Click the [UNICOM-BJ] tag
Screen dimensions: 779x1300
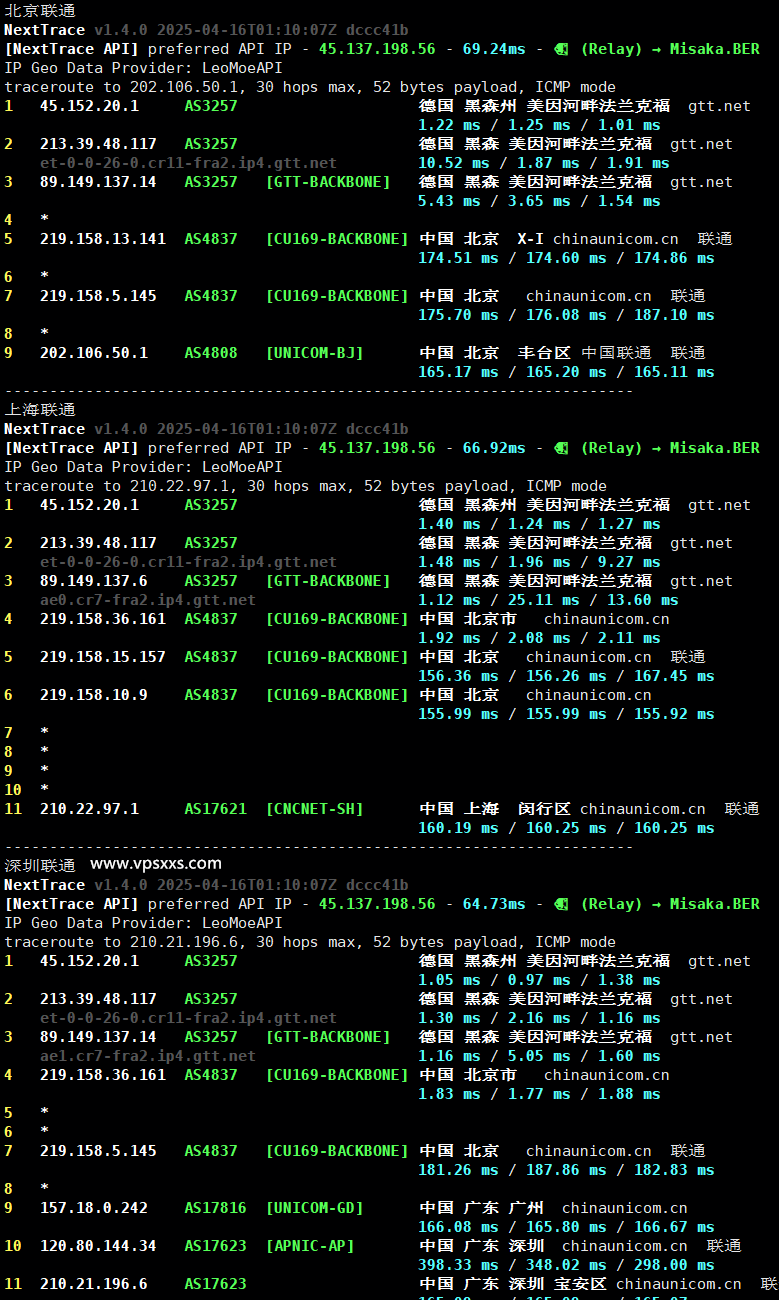(315, 353)
